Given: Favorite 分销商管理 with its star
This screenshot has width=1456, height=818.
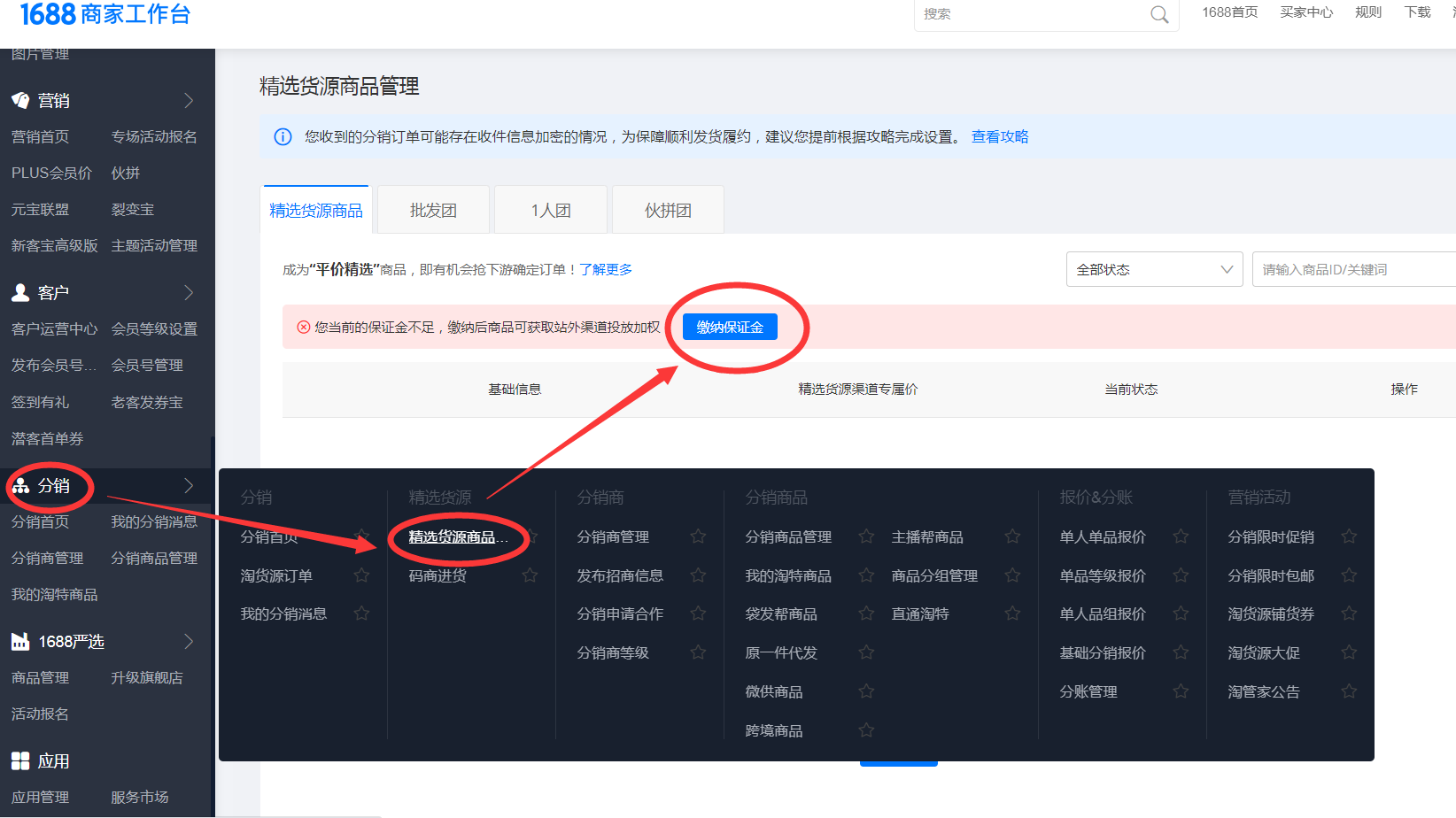Looking at the screenshot, I should 698,536.
